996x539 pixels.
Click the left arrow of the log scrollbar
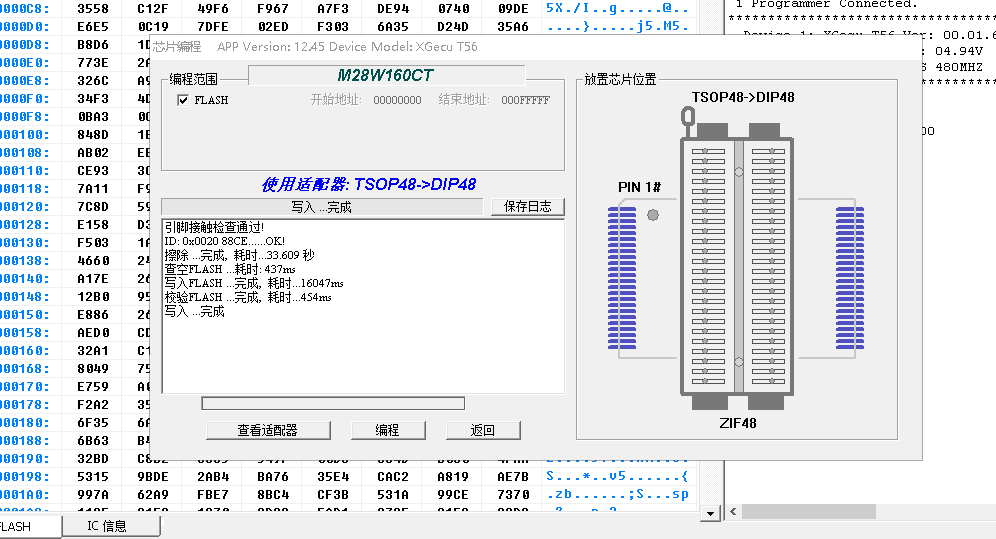click(733, 512)
